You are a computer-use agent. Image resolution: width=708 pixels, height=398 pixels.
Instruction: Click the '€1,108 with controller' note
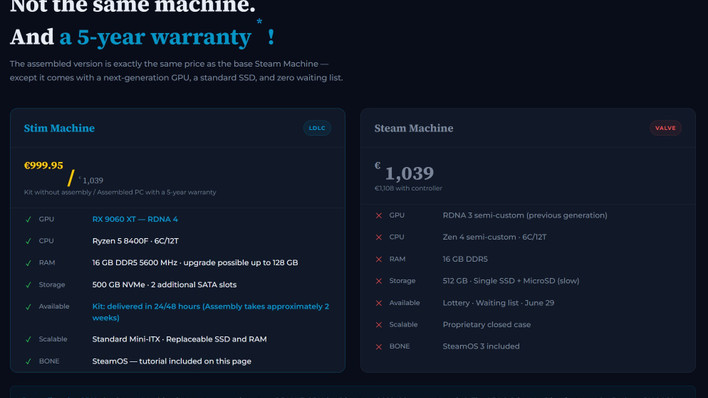(408, 188)
